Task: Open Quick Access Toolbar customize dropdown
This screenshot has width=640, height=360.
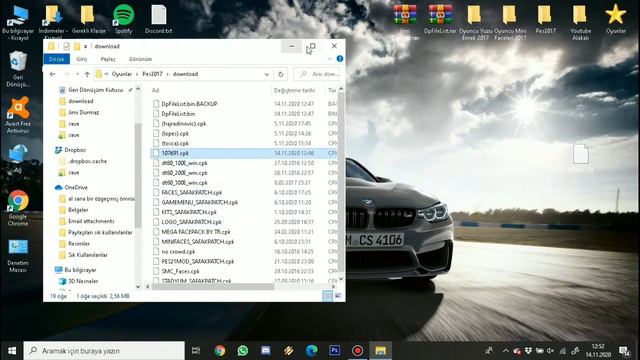Action: coord(85,47)
